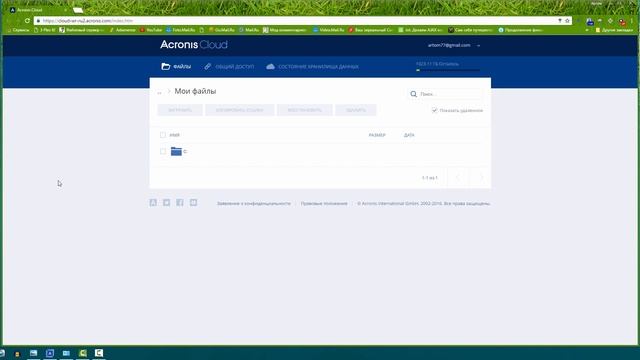Click Мои файлы breadcrumb title
The height and width of the screenshot is (360, 640).
[195, 91]
